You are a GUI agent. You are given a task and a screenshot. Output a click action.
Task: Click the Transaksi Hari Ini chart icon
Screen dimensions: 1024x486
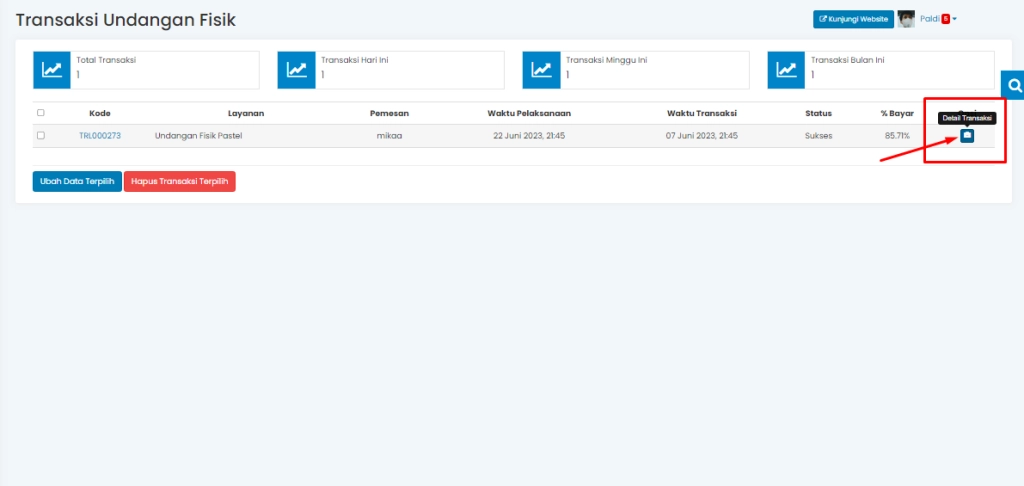pyautogui.click(x=296, y=70)
